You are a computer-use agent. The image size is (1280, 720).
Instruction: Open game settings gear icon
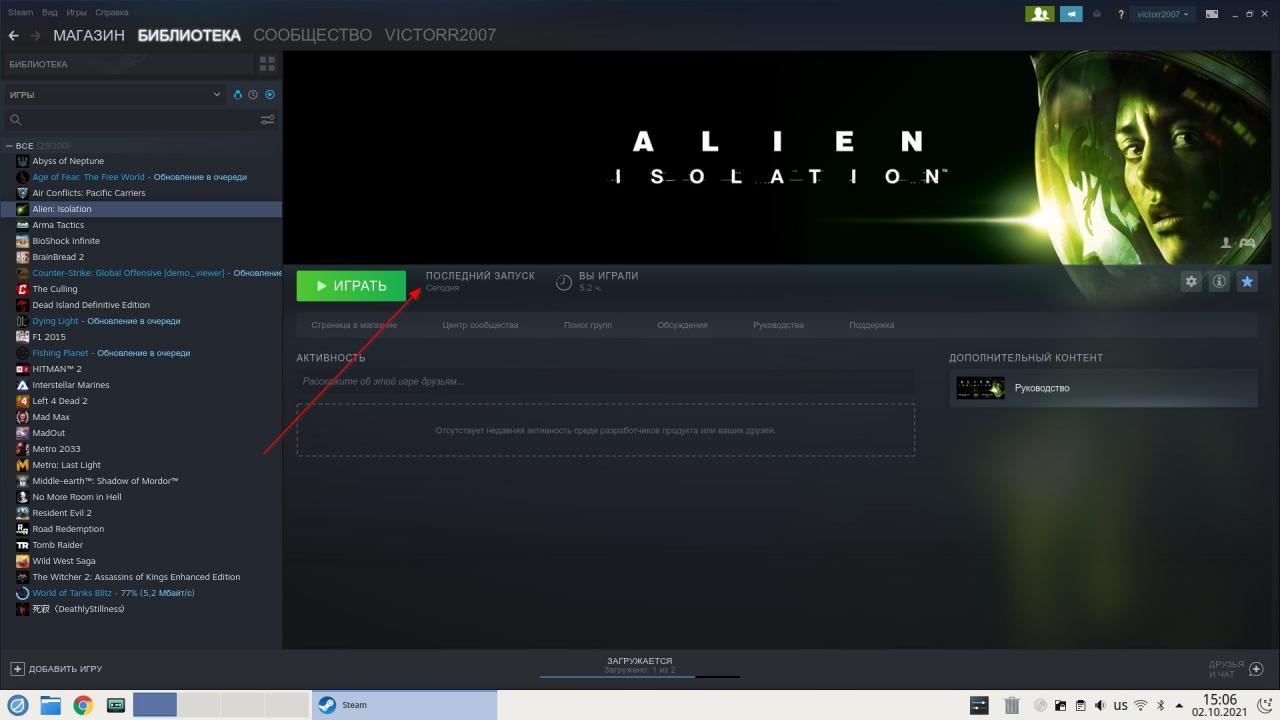(x=1191, y=282)
